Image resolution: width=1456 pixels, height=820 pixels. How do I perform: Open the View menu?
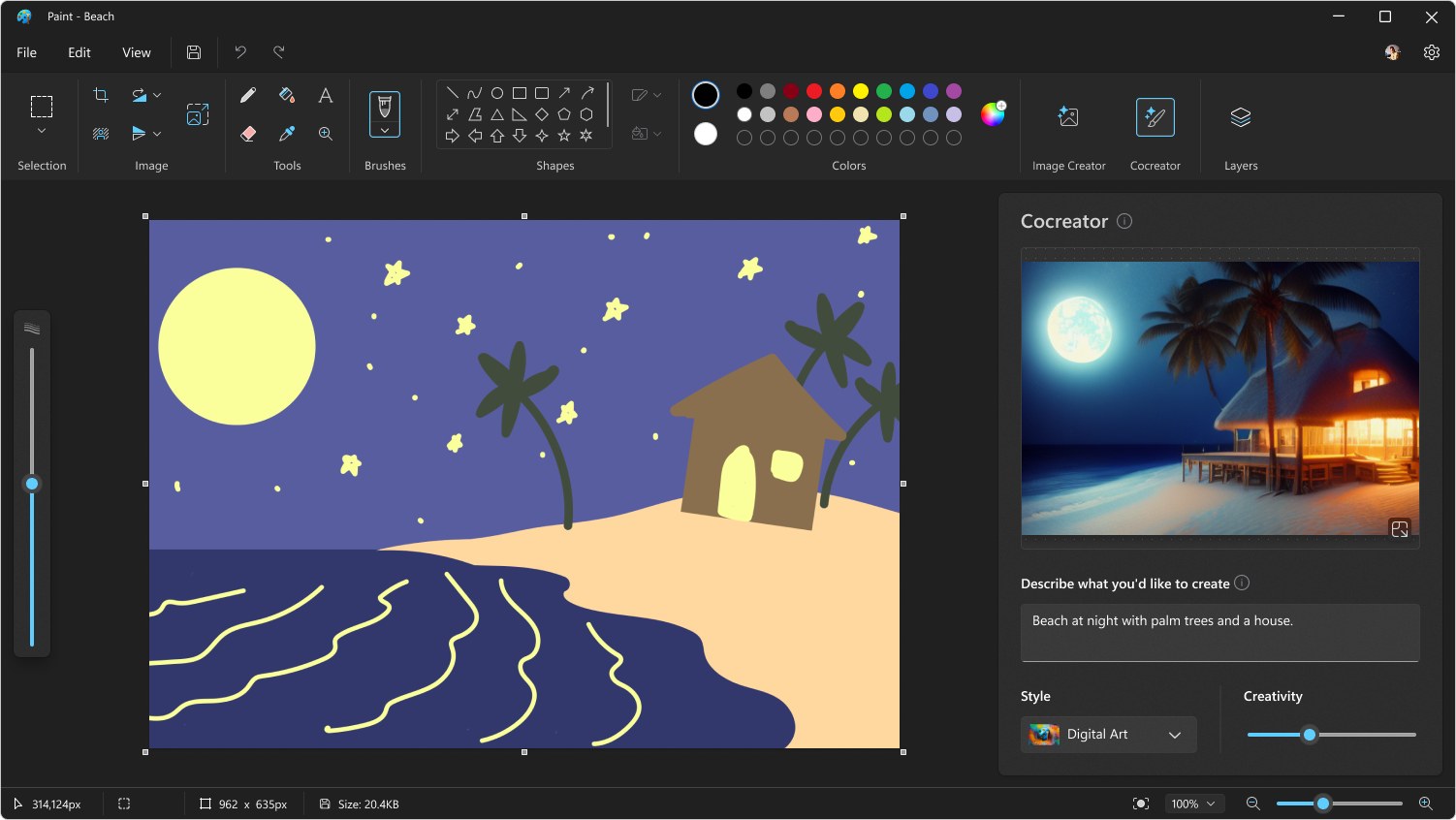(137, 52)
